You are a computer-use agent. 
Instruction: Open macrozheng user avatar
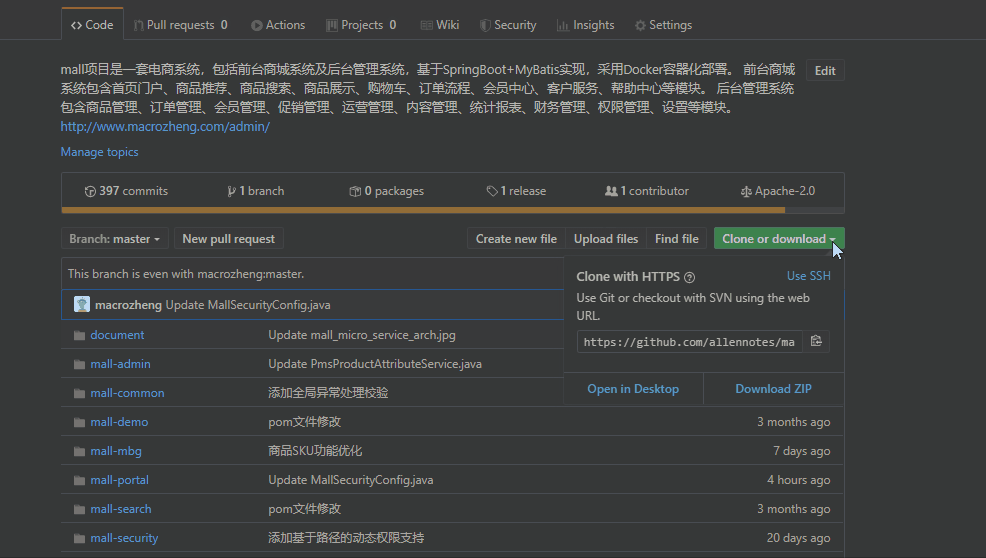82,304
